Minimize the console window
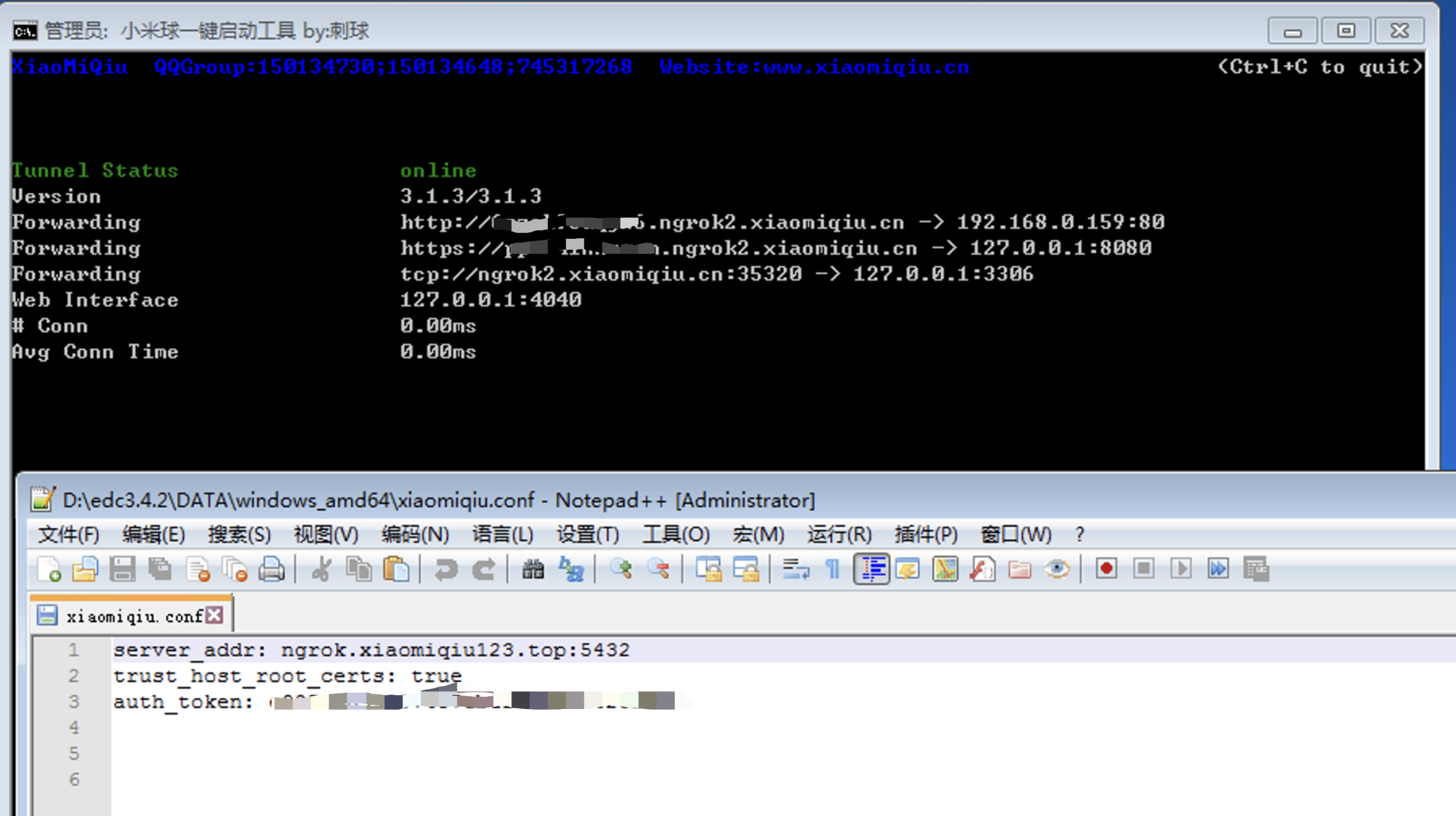 tap(1293, 31)
